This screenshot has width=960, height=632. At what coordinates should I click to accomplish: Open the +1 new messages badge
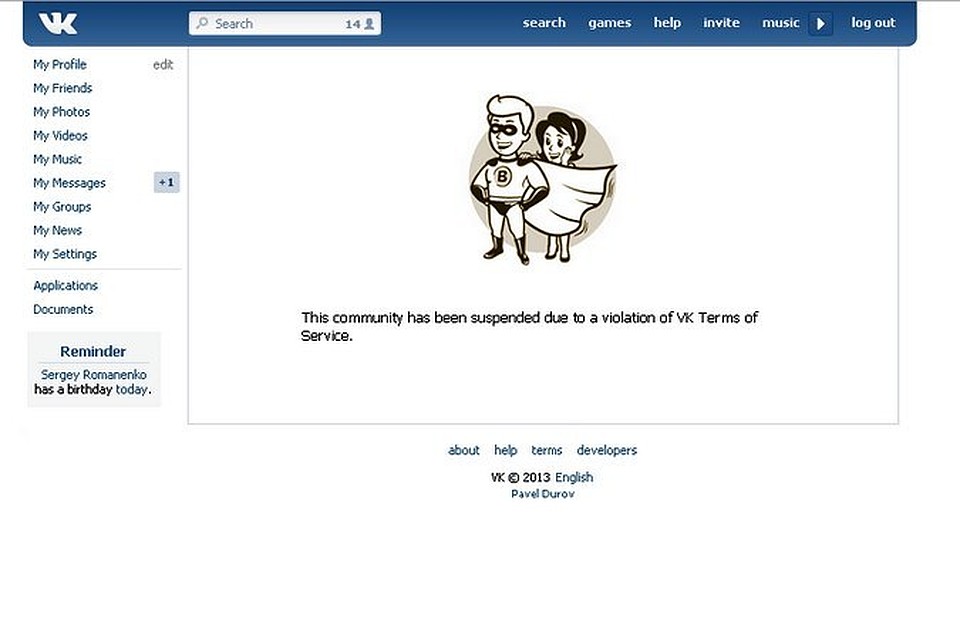point(167,182)
